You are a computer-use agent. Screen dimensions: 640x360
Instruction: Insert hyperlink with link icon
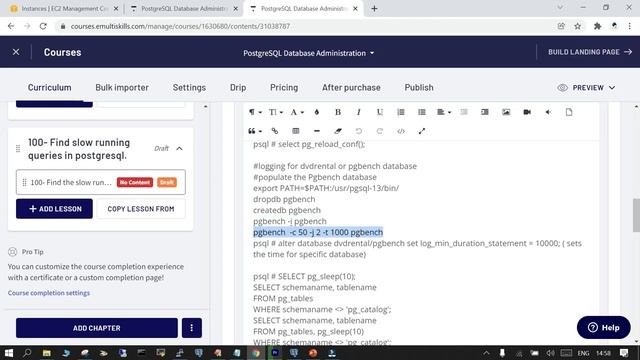click(275, 131)
